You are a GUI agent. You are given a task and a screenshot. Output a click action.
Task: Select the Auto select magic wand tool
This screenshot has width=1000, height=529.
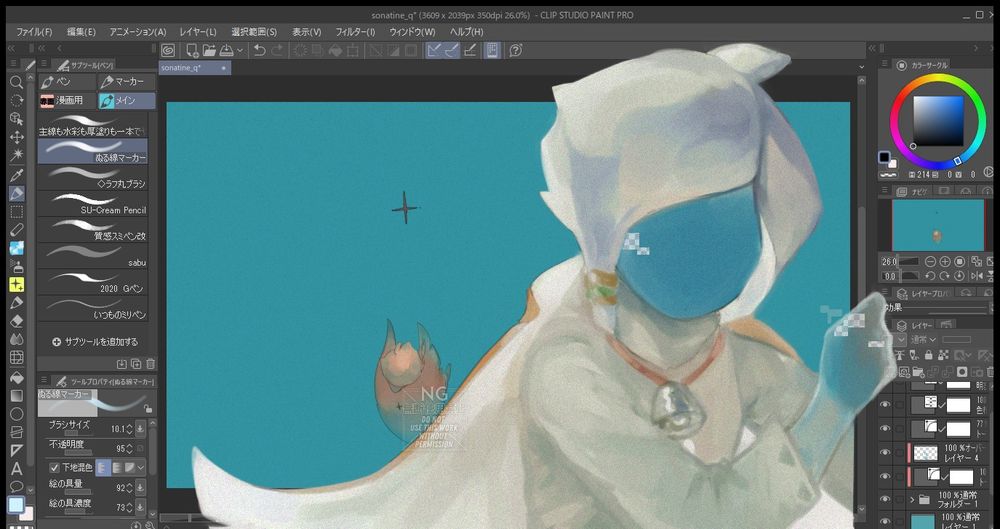coord(17,155)
